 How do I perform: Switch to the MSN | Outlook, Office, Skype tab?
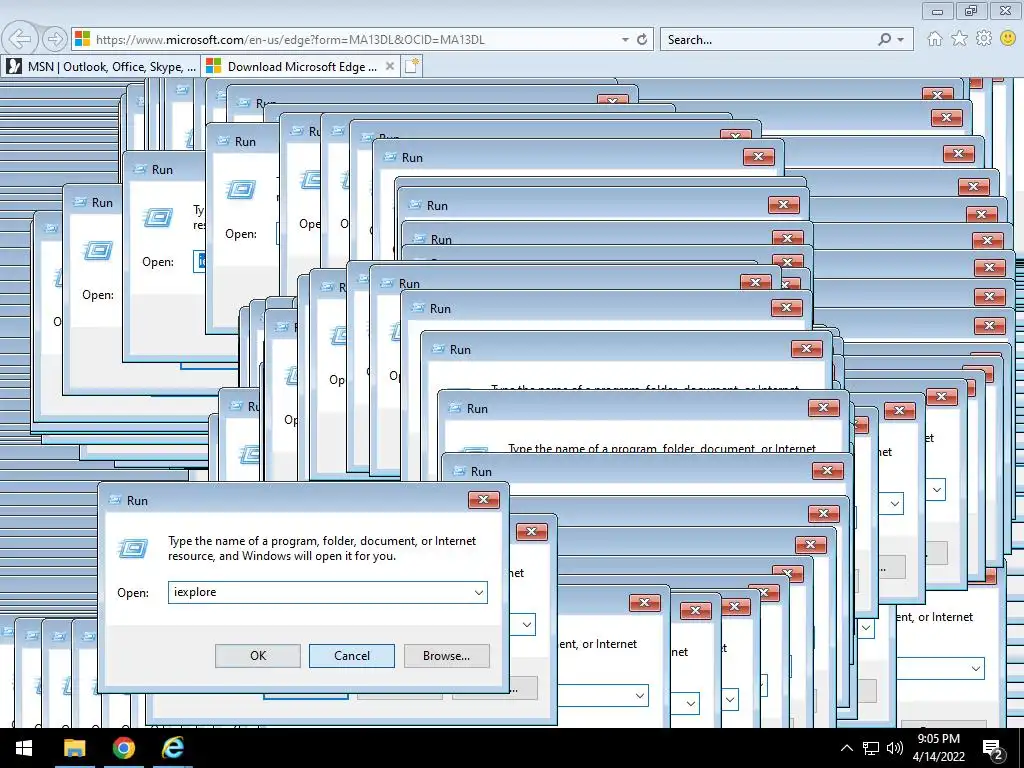[101, 66]
